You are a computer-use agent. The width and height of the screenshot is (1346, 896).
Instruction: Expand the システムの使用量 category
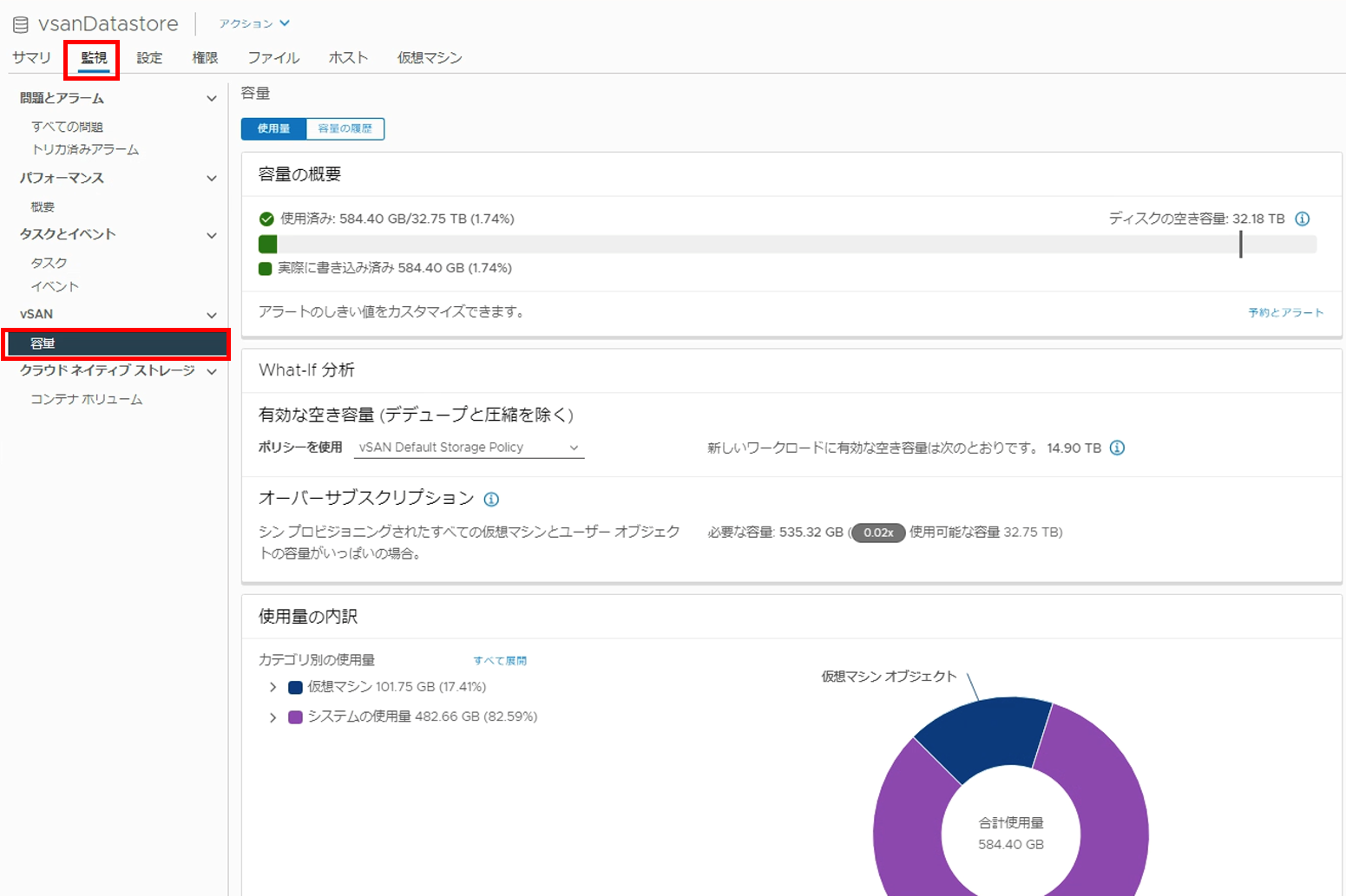[272, 717]
